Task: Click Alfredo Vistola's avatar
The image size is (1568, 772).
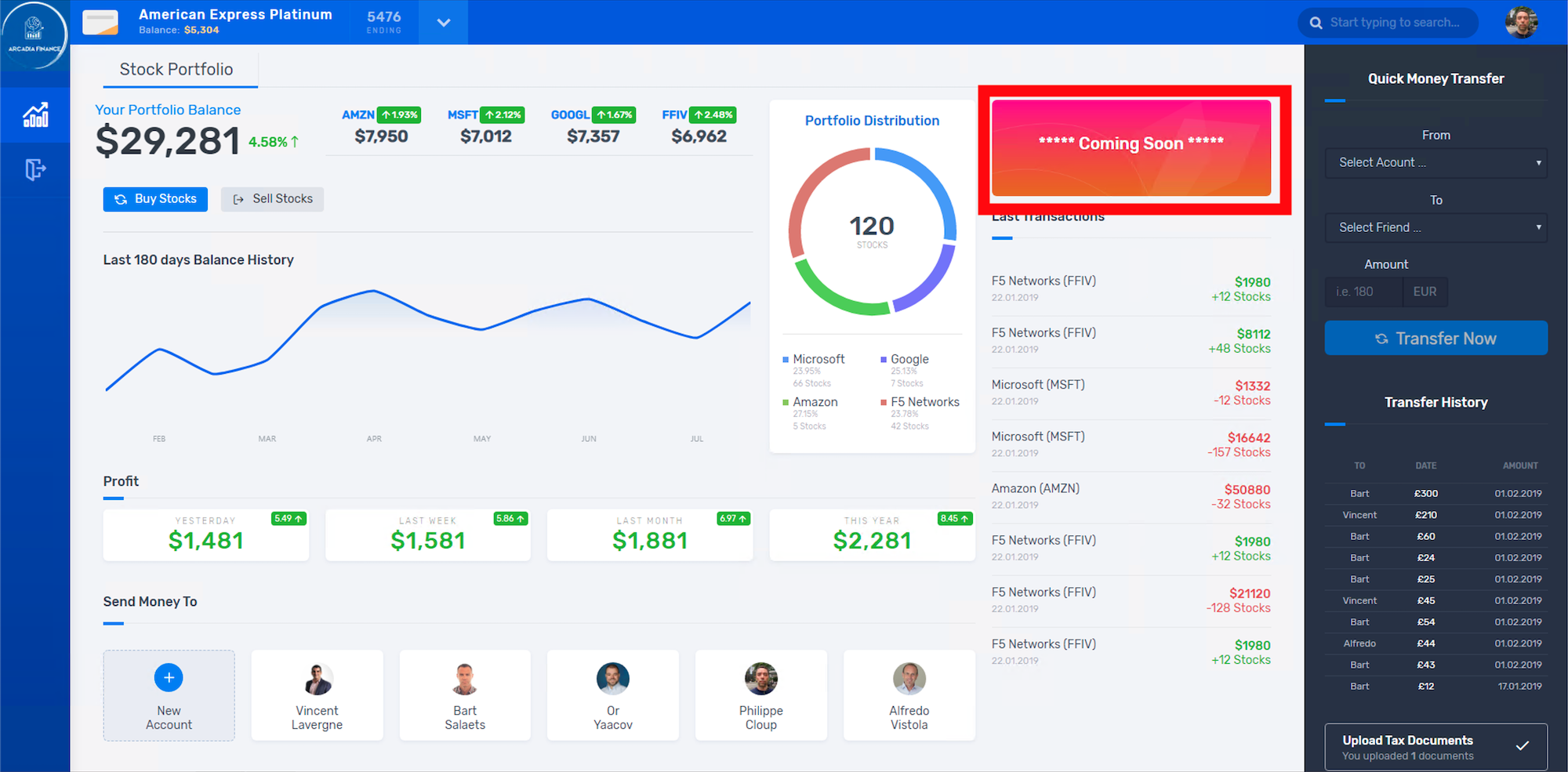Action: [x=909, y=679]
